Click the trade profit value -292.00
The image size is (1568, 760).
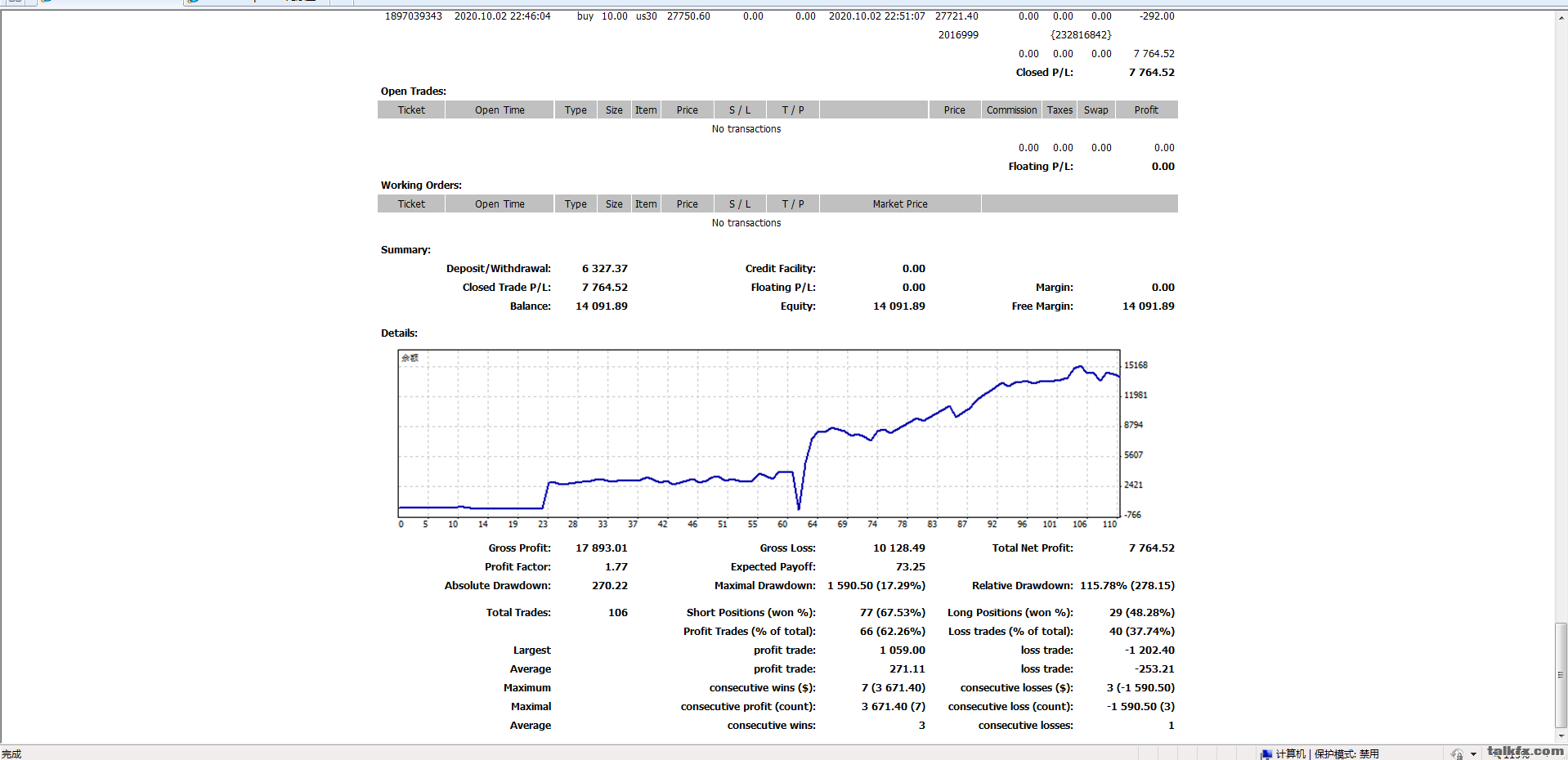click(1156, 16)
